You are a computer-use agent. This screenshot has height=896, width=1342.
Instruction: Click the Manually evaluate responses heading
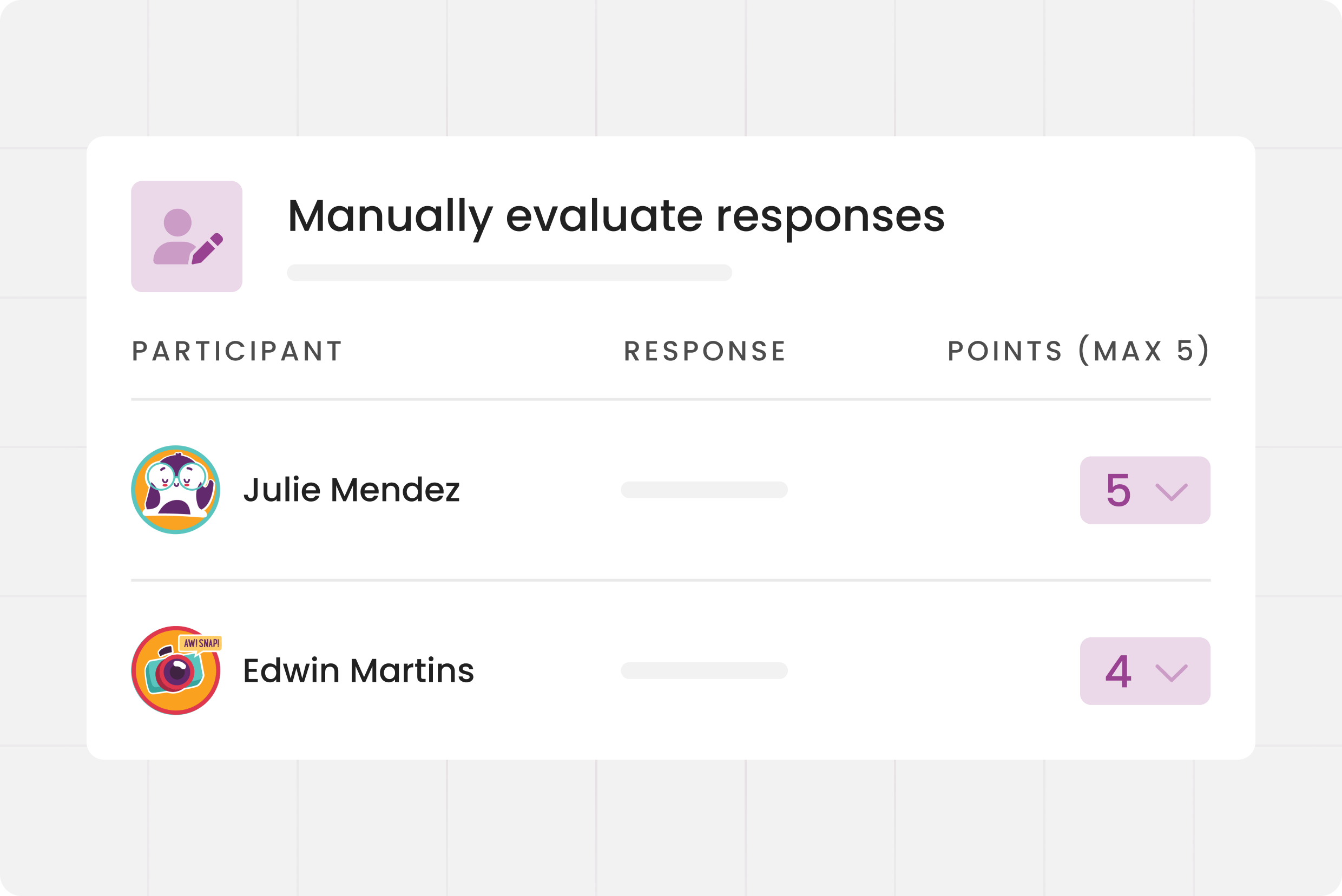coord(616,216)
